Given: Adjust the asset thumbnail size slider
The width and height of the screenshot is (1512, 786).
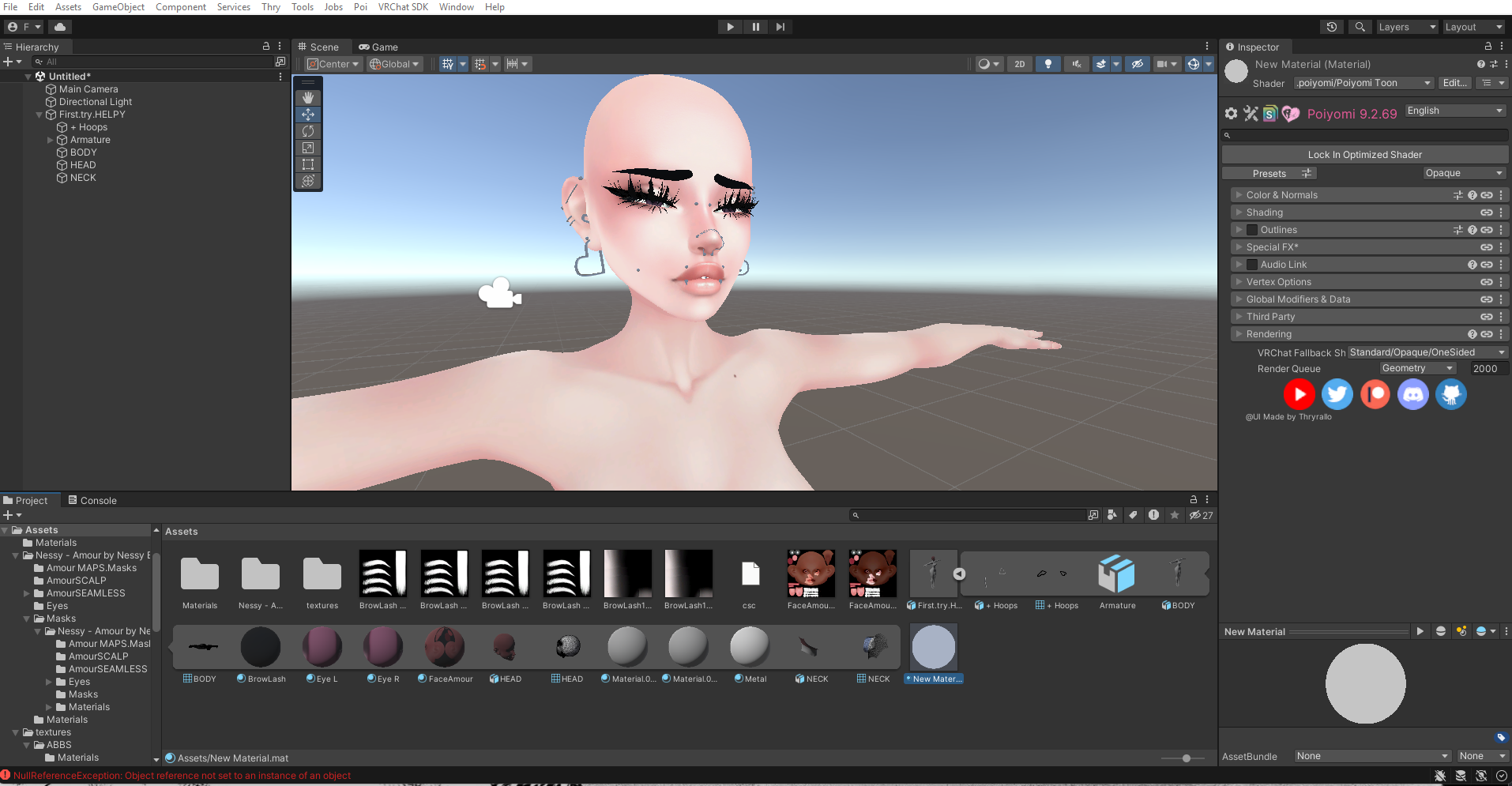Looking at the screenshot, I should click(1187, 758).
